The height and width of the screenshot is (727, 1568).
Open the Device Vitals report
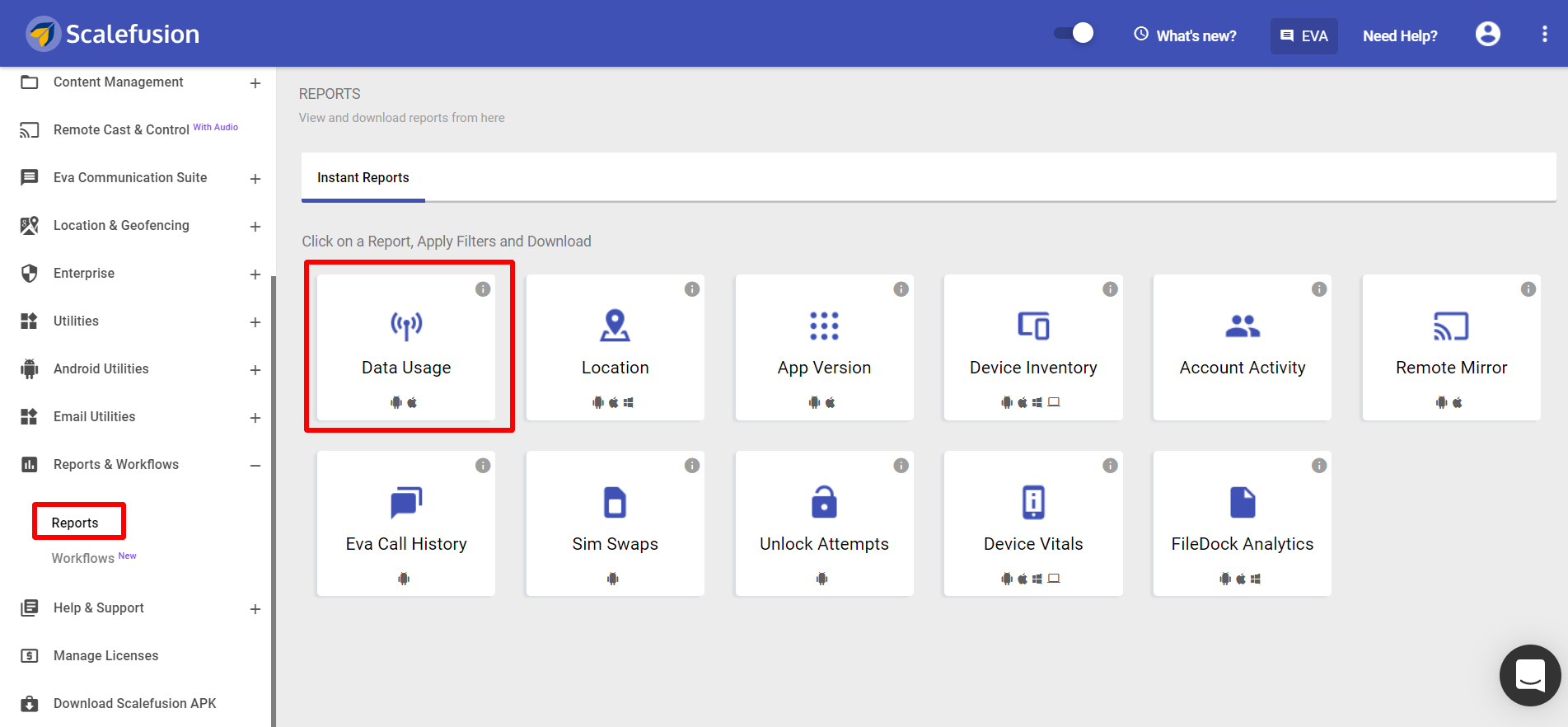pyautogui.click(x=1033, y=523)
